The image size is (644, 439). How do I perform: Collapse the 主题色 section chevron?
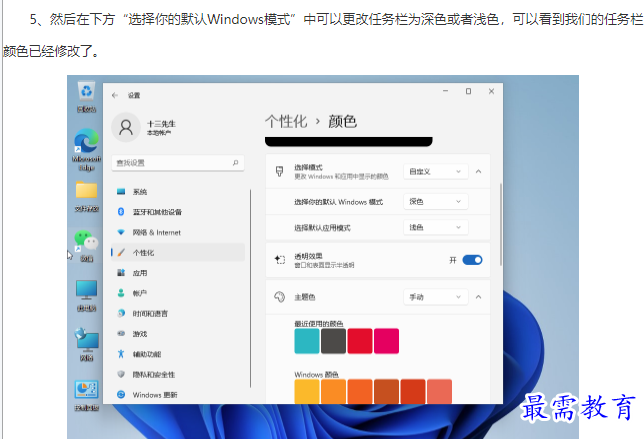click(x=478, y=296)
